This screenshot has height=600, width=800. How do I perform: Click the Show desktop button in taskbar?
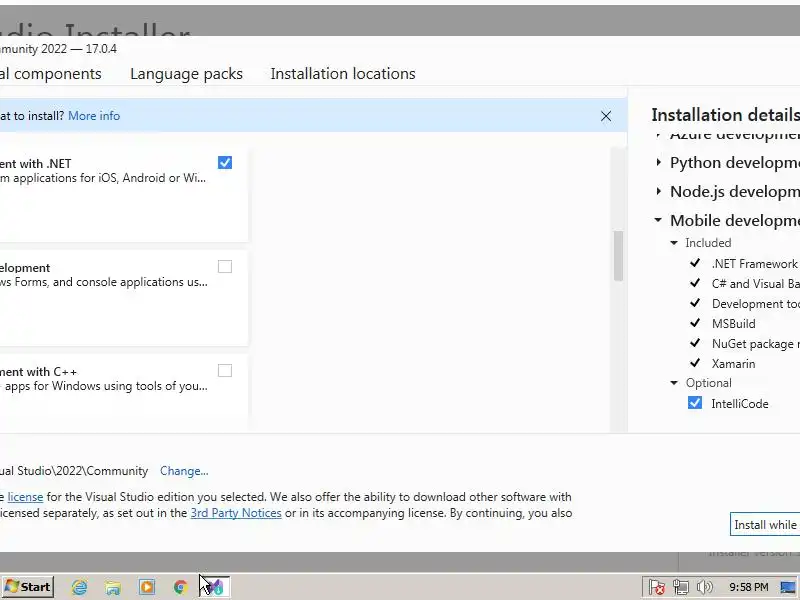(788, 587)
